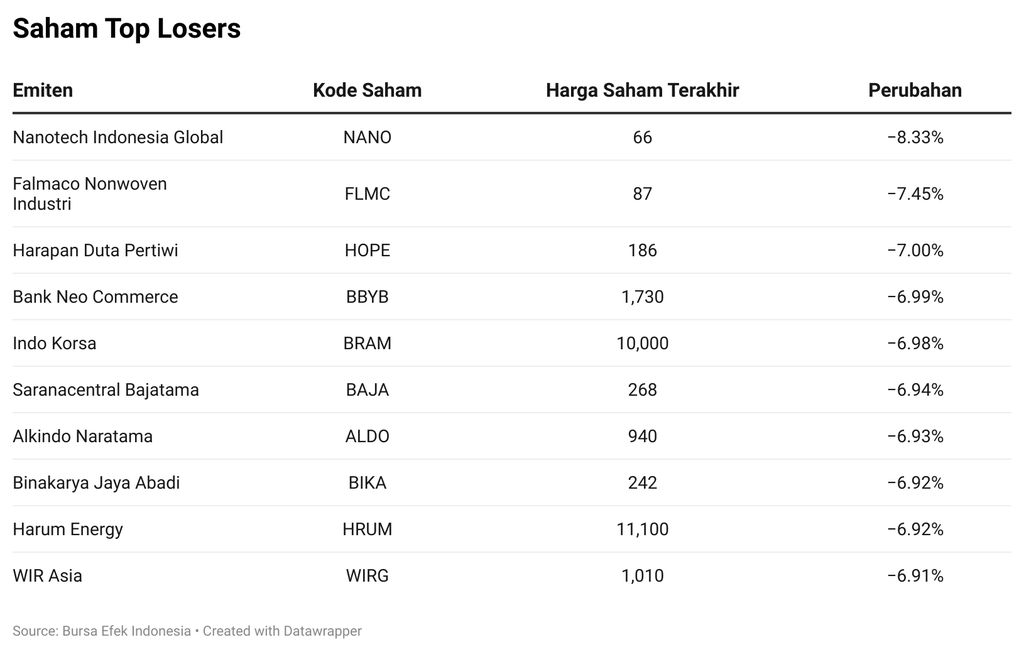1024x652 pixels.
Task: Select the Bank Neo Commerce emiten cell
Action: pyautogui.click(x=95, y=297)
